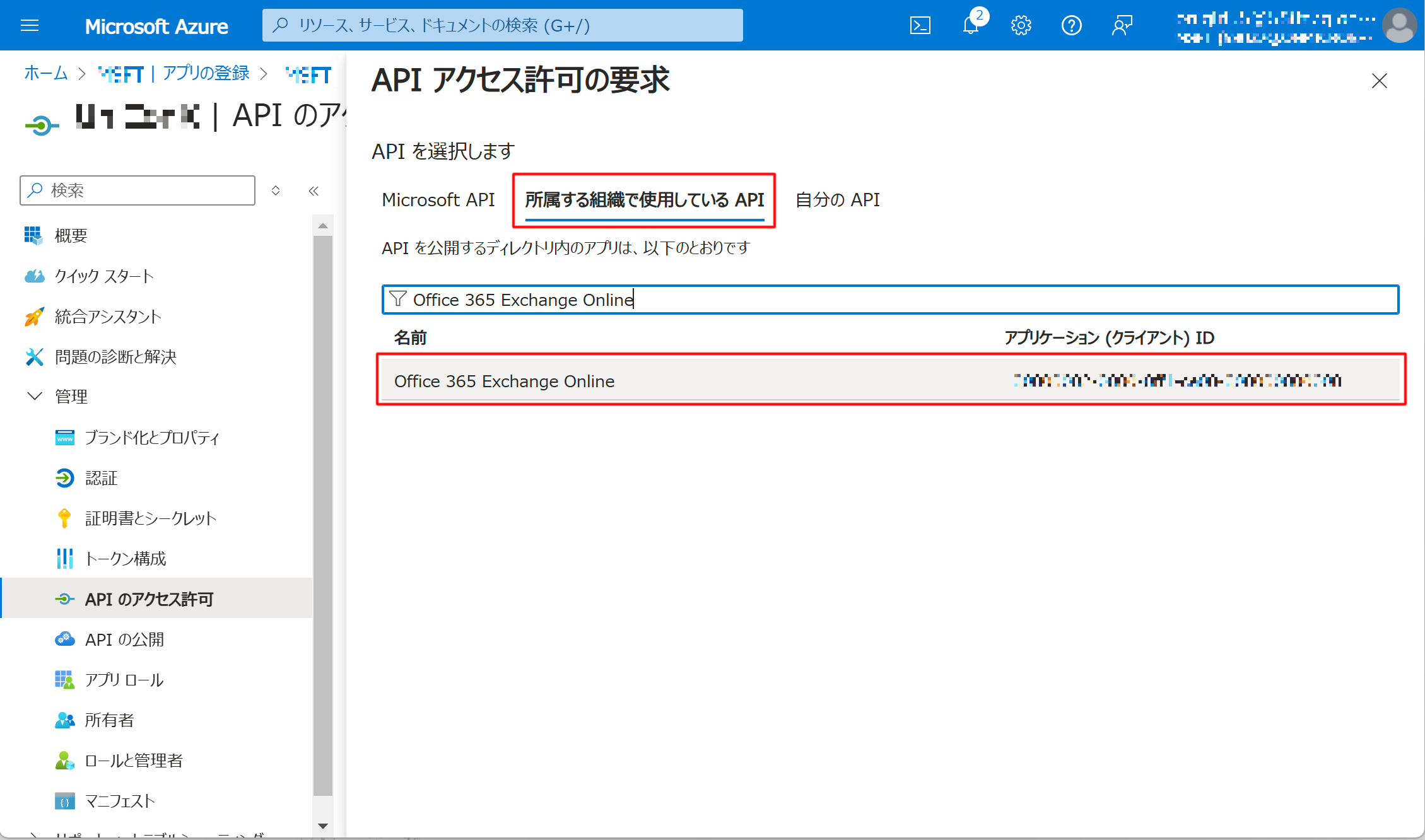Open the feedback icon in top bar
1425x840 pixels.
(x=1122, y=25)
